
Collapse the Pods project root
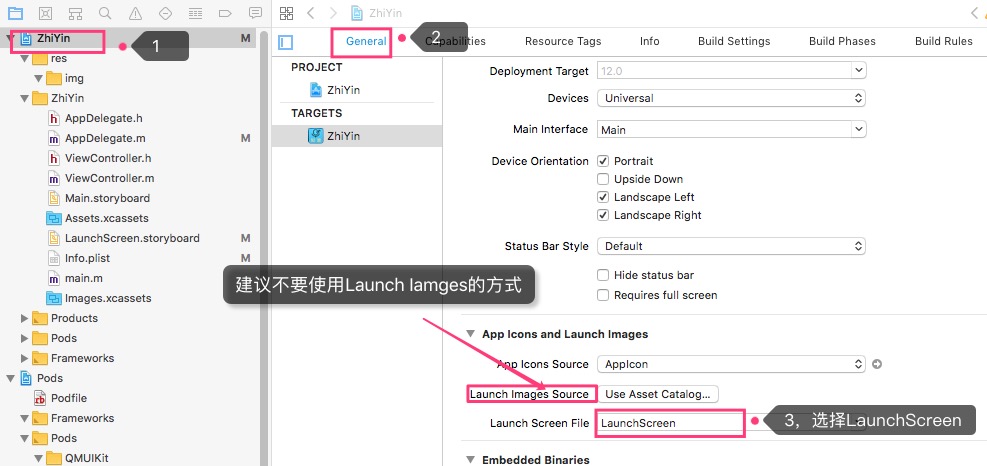tap(11, 378)
